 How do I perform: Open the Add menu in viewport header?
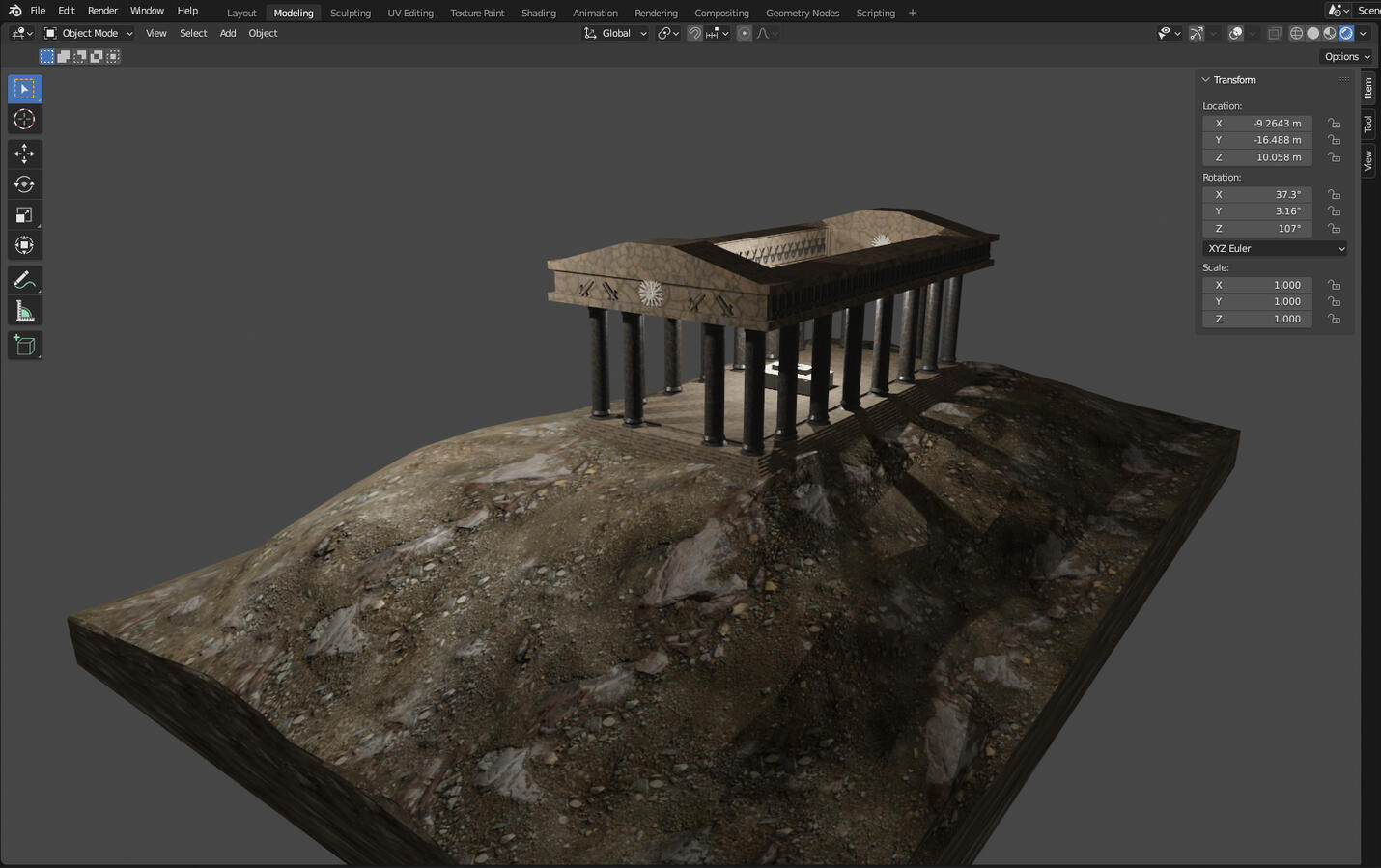coord(228,33)
